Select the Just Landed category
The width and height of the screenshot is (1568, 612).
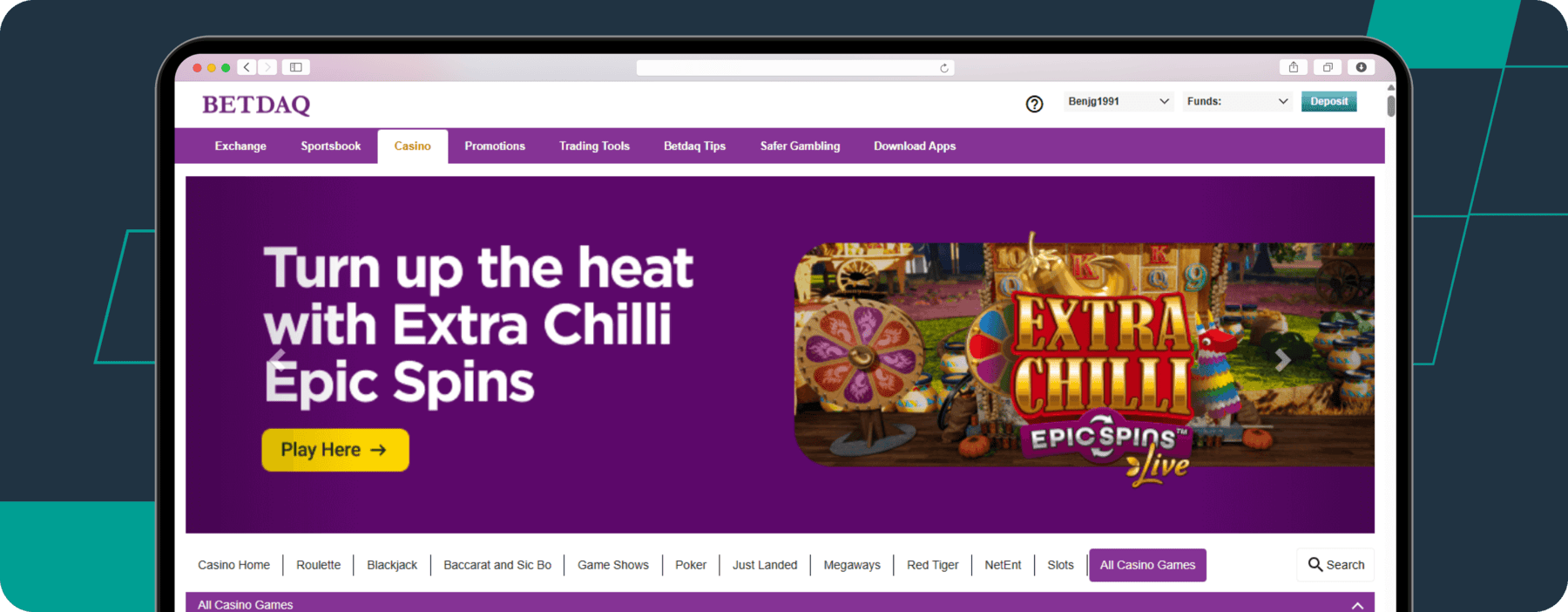765,565
